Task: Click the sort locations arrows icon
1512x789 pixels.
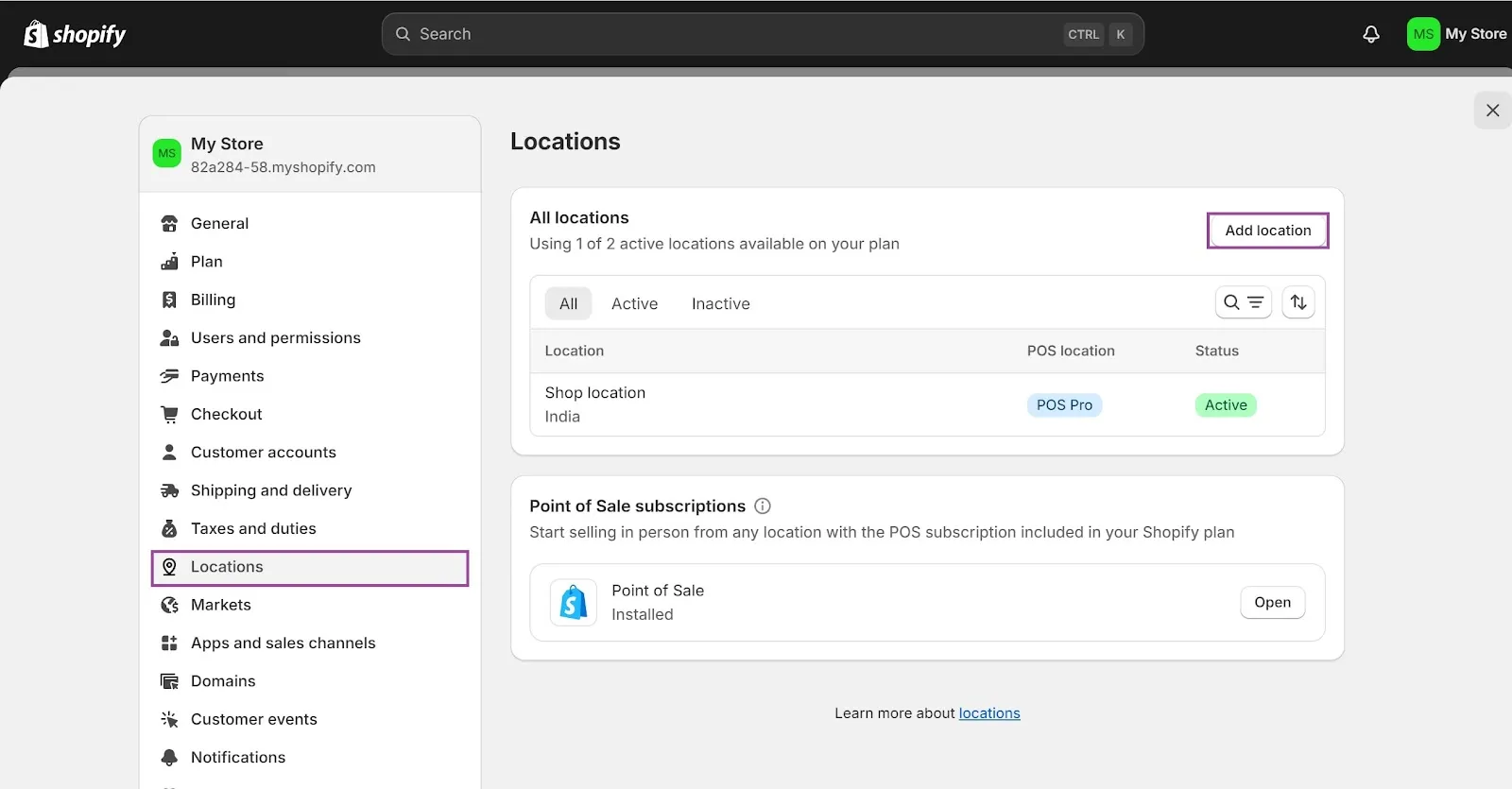Action: tap(1298, 302)
